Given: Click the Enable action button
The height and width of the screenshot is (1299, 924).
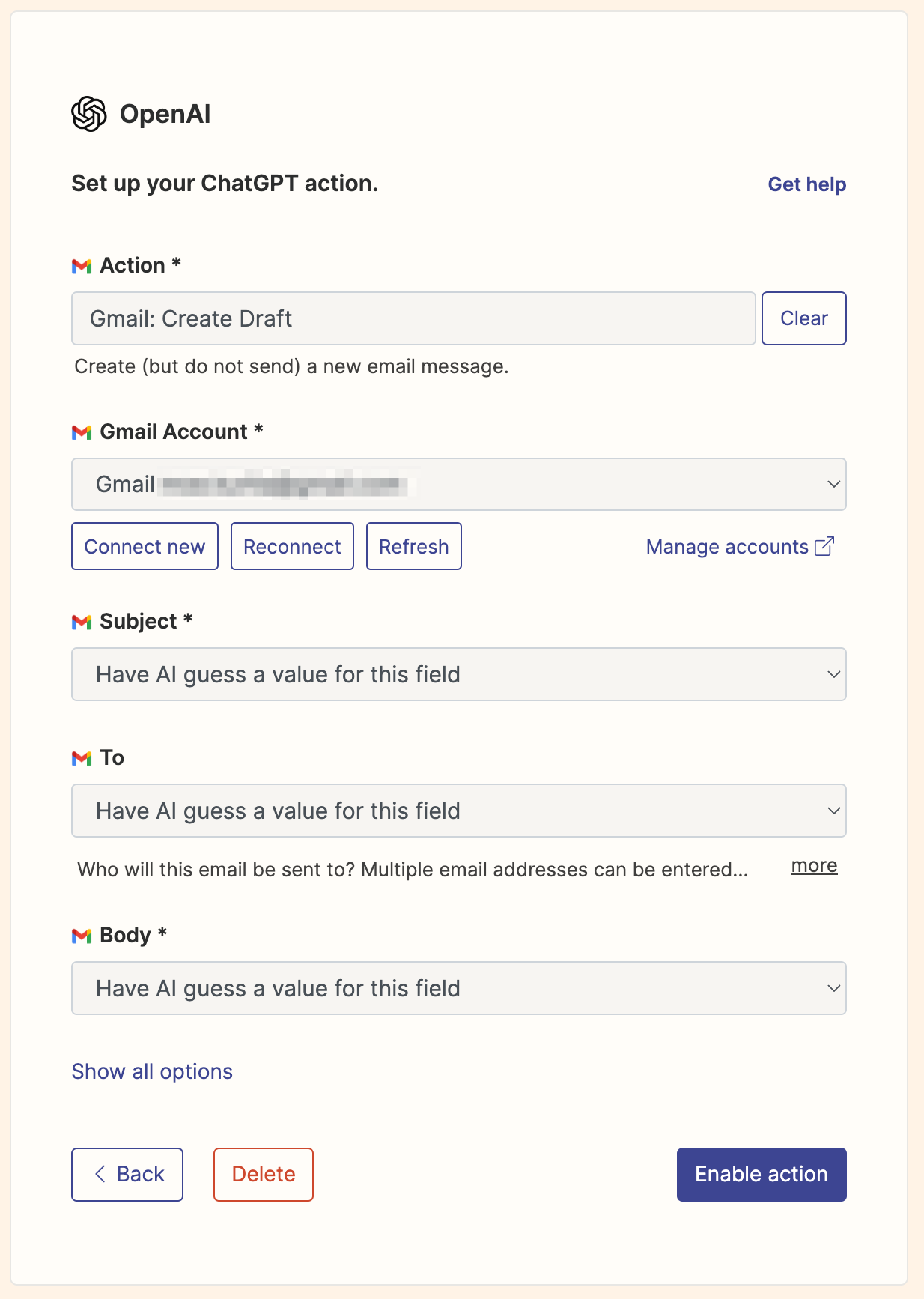Looking at the screenshot, I should (x=761, y=1174).
